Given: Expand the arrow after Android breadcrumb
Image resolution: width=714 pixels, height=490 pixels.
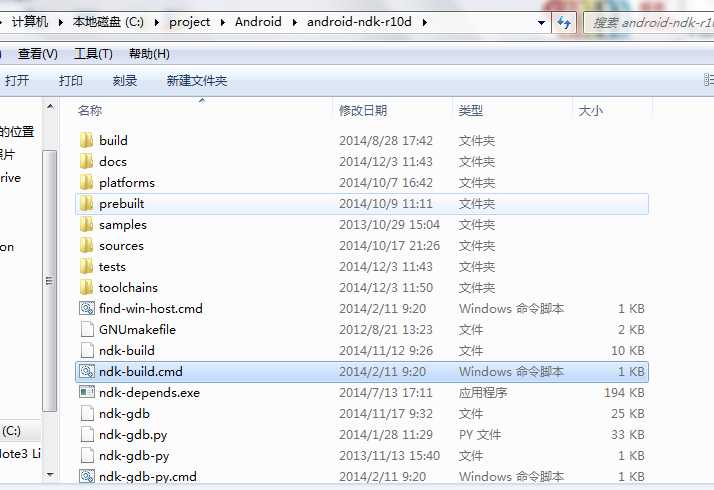Looking at the screenshot, I should [x=294, y=22].
